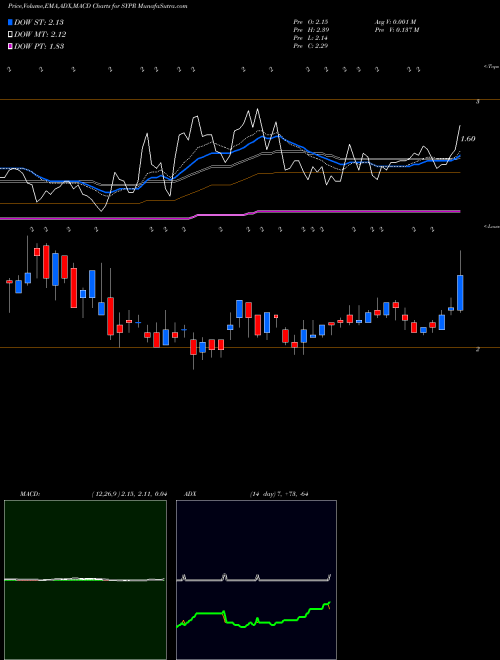Image resolution: width=500 pixels, height=660 pixels.
Task: Click the 'Pre V: 0.137 M' volume text
Action: [x=396, y=30]
